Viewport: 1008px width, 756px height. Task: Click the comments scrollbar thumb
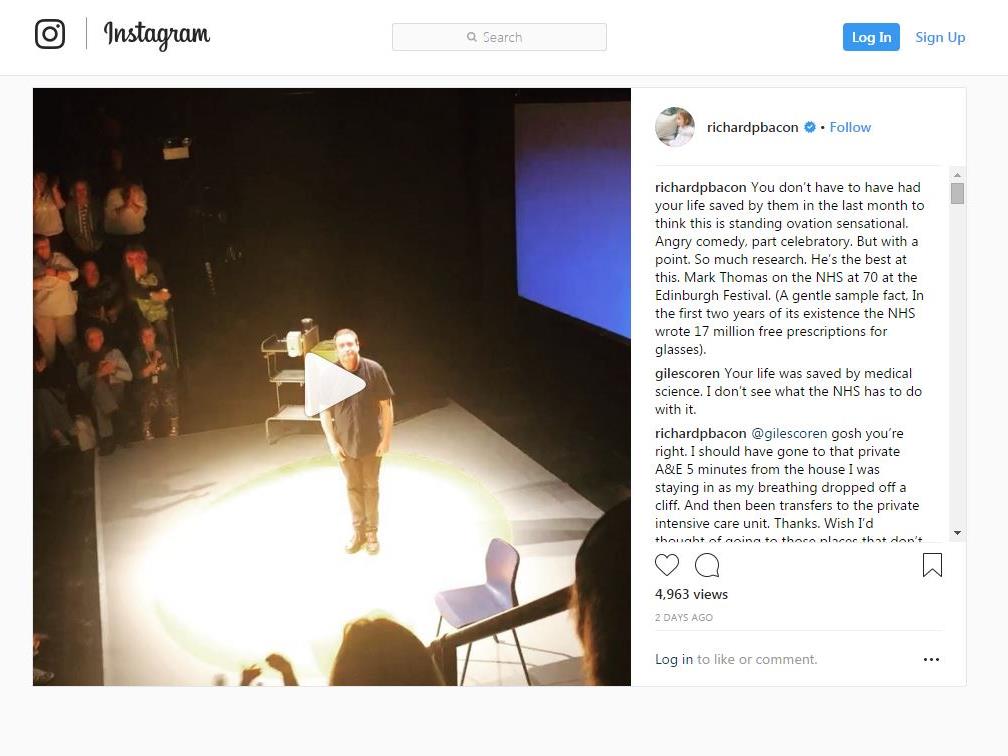tap(957, 194)
